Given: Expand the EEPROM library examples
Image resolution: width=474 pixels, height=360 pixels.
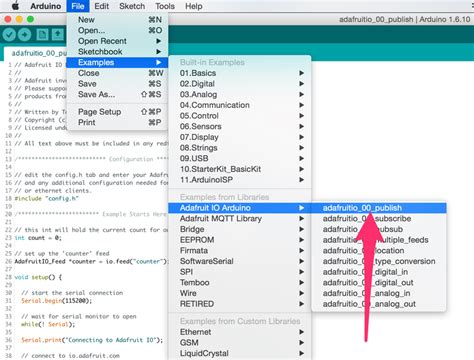Looking at the screenshot, I should pos(240,240).
